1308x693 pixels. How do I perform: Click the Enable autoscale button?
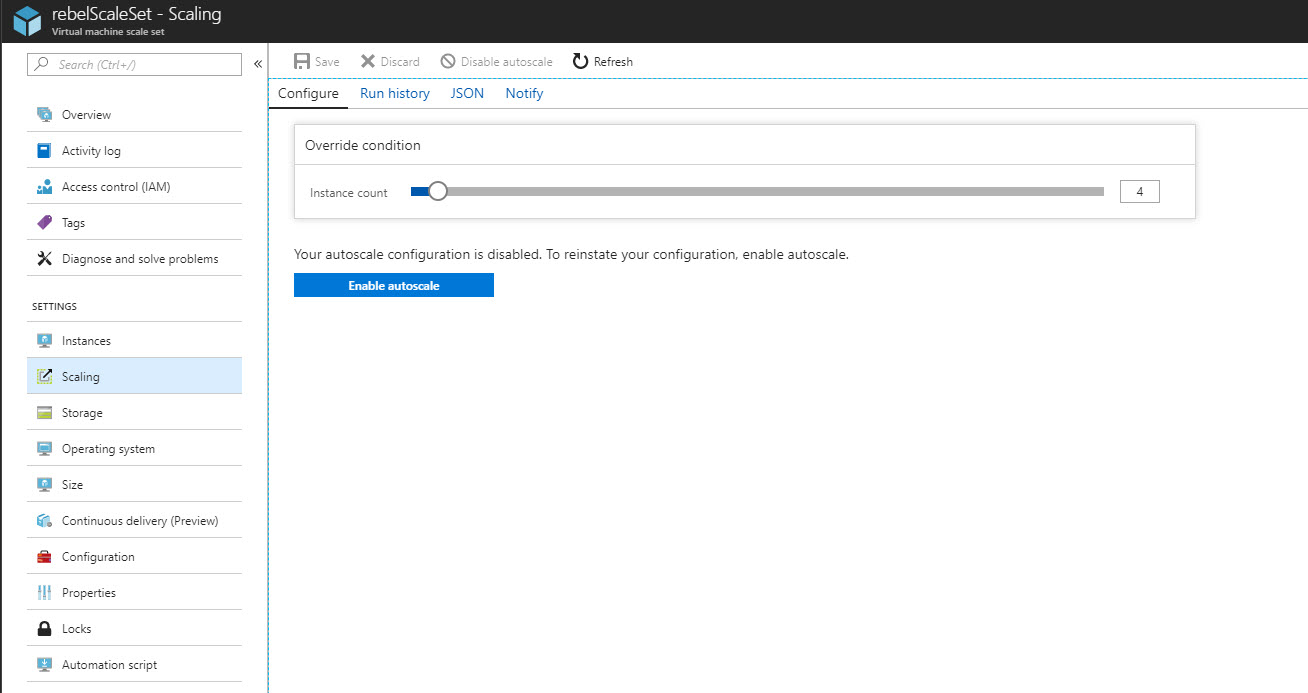click(394, 285)
